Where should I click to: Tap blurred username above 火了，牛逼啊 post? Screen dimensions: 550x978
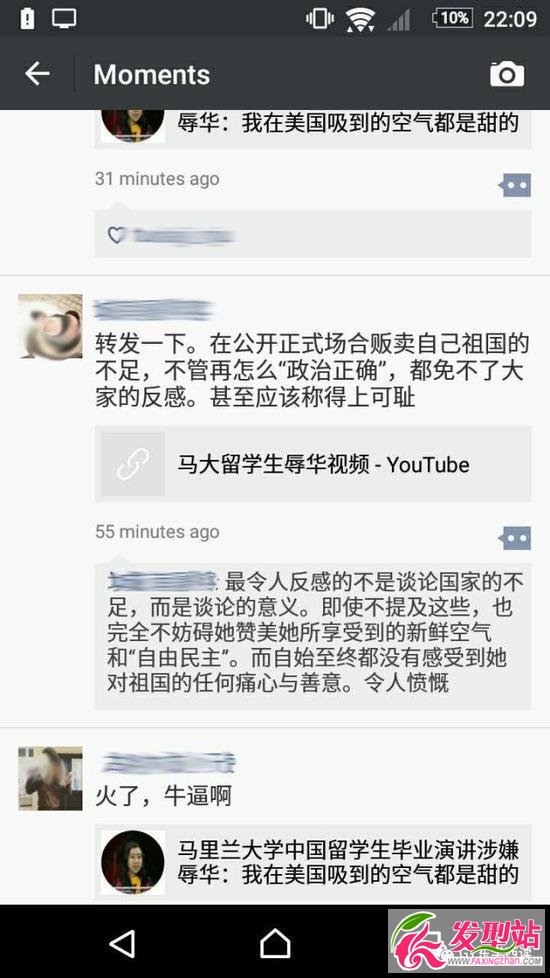point(168,762)
